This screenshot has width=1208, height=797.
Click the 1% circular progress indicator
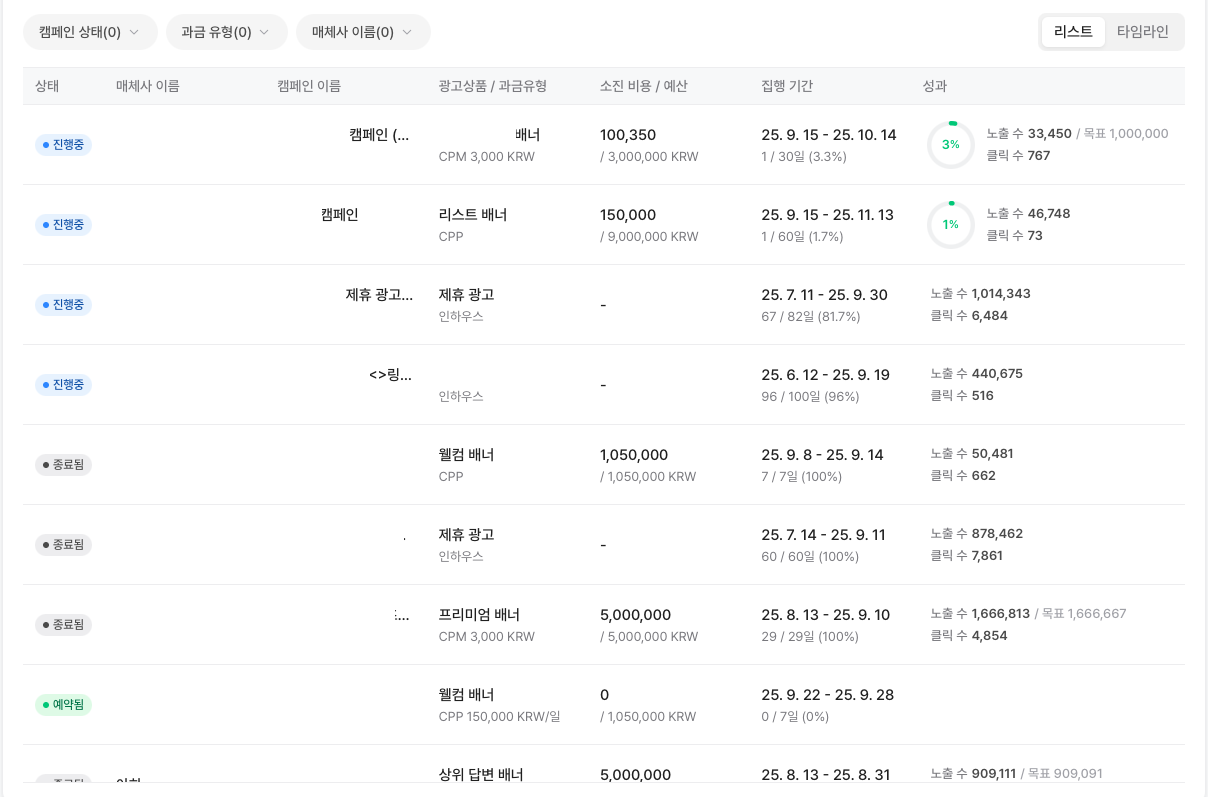[950, 225]
